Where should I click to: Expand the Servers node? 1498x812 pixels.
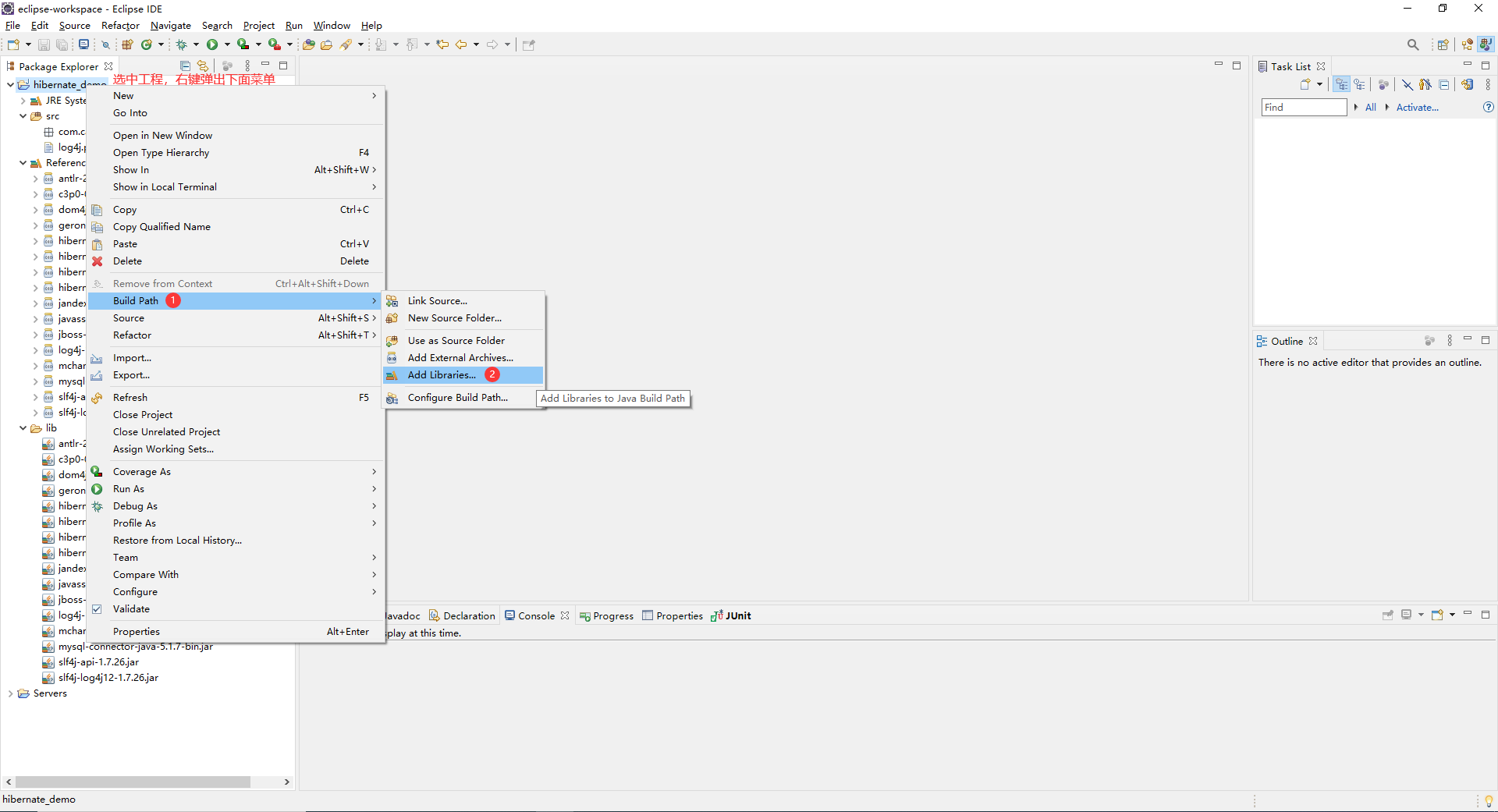(x=12, y=693)
